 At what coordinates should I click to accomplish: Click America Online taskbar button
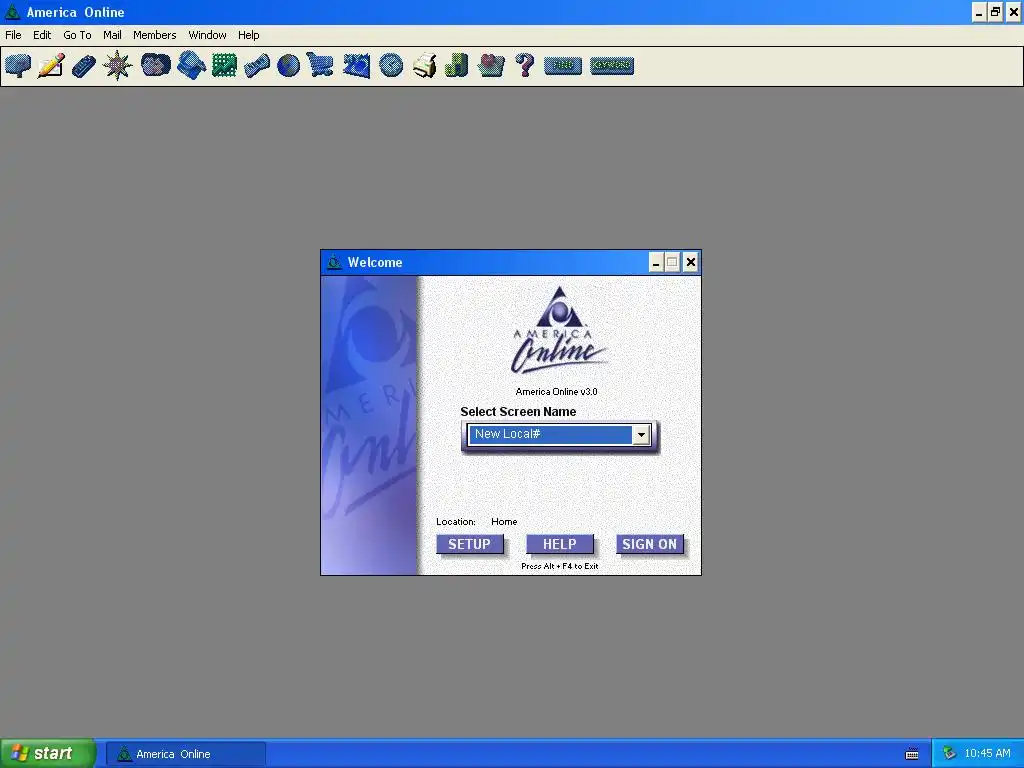coord(185,754)
